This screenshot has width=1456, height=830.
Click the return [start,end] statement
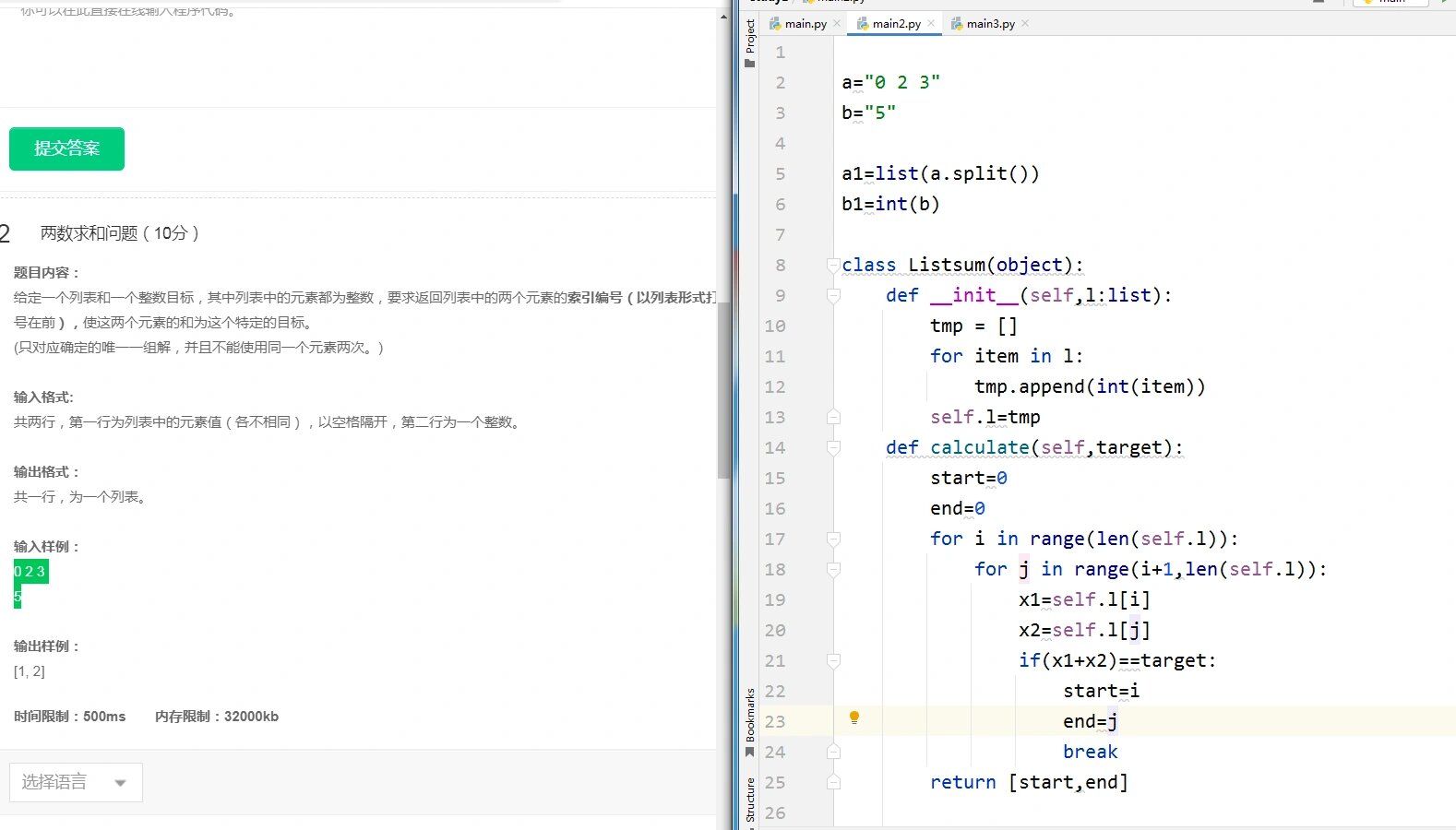tap(1029, 782)
